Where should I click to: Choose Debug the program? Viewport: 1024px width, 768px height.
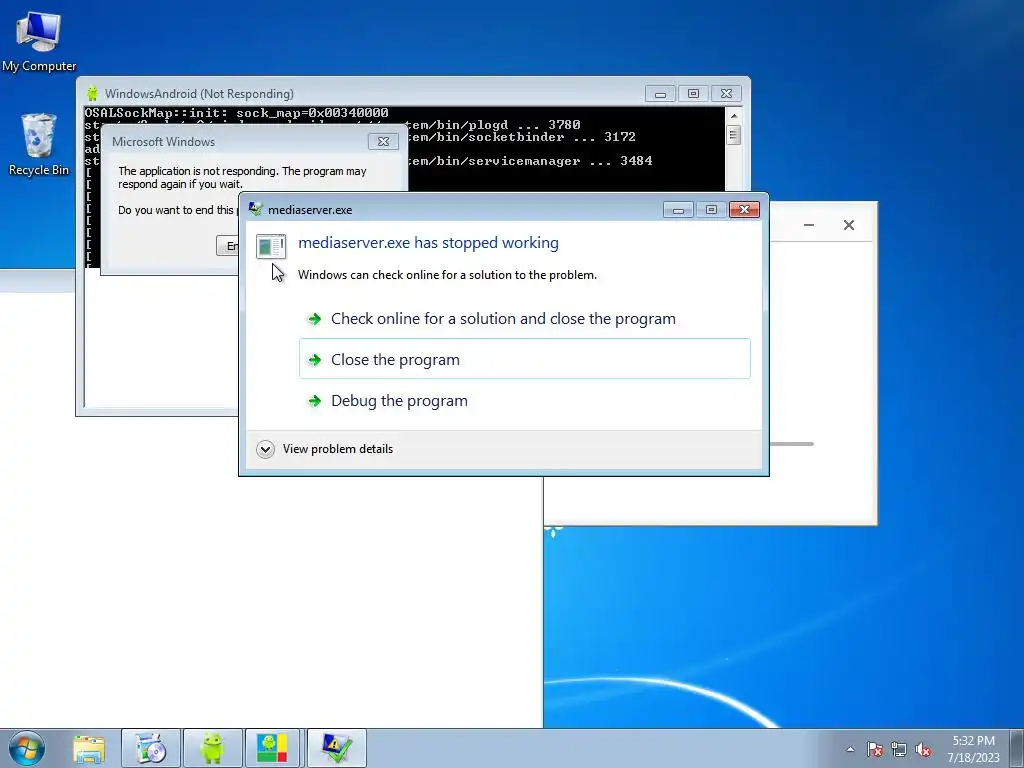[x=524, y=400]
